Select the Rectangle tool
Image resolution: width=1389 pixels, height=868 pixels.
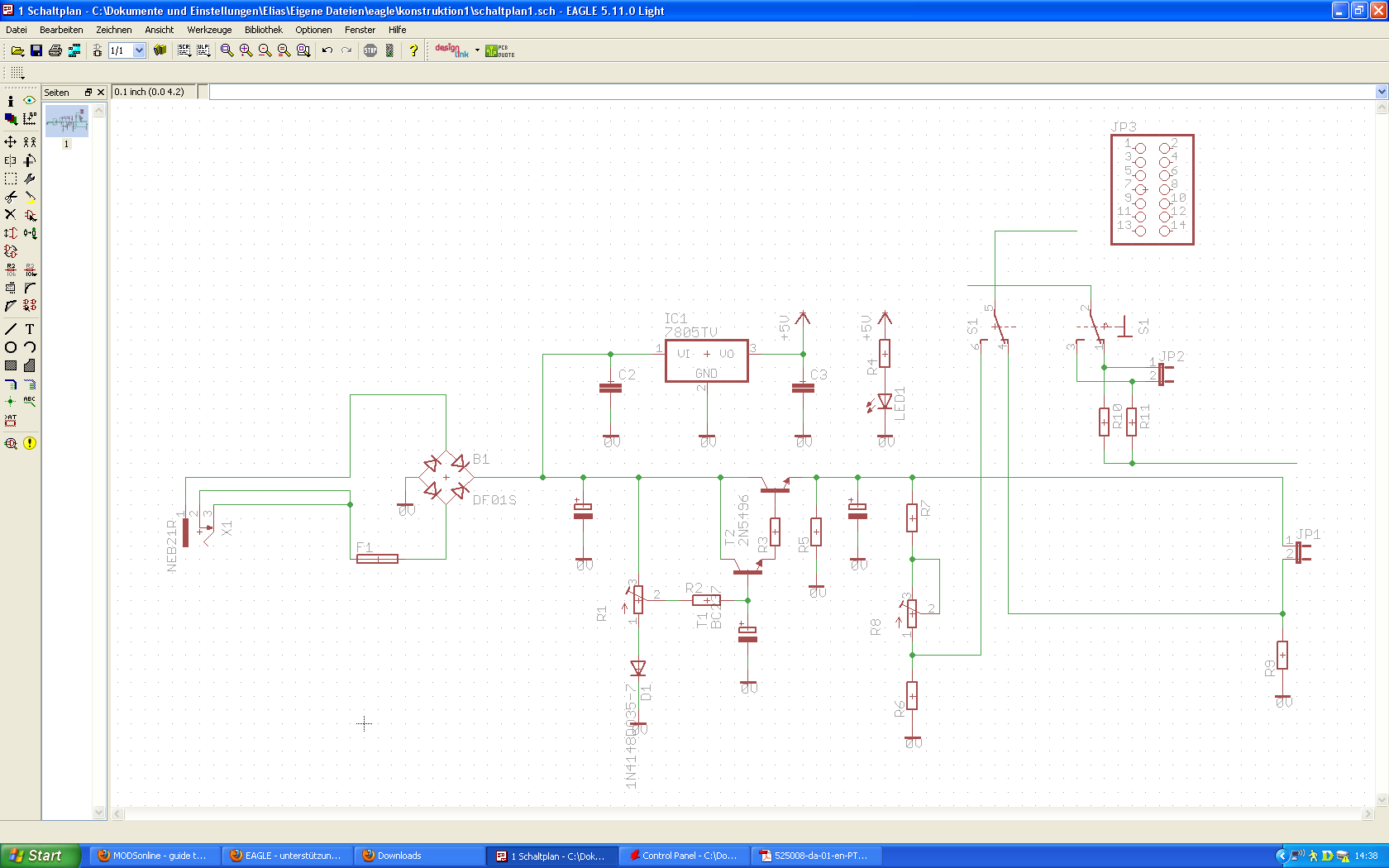click(11, 365)
